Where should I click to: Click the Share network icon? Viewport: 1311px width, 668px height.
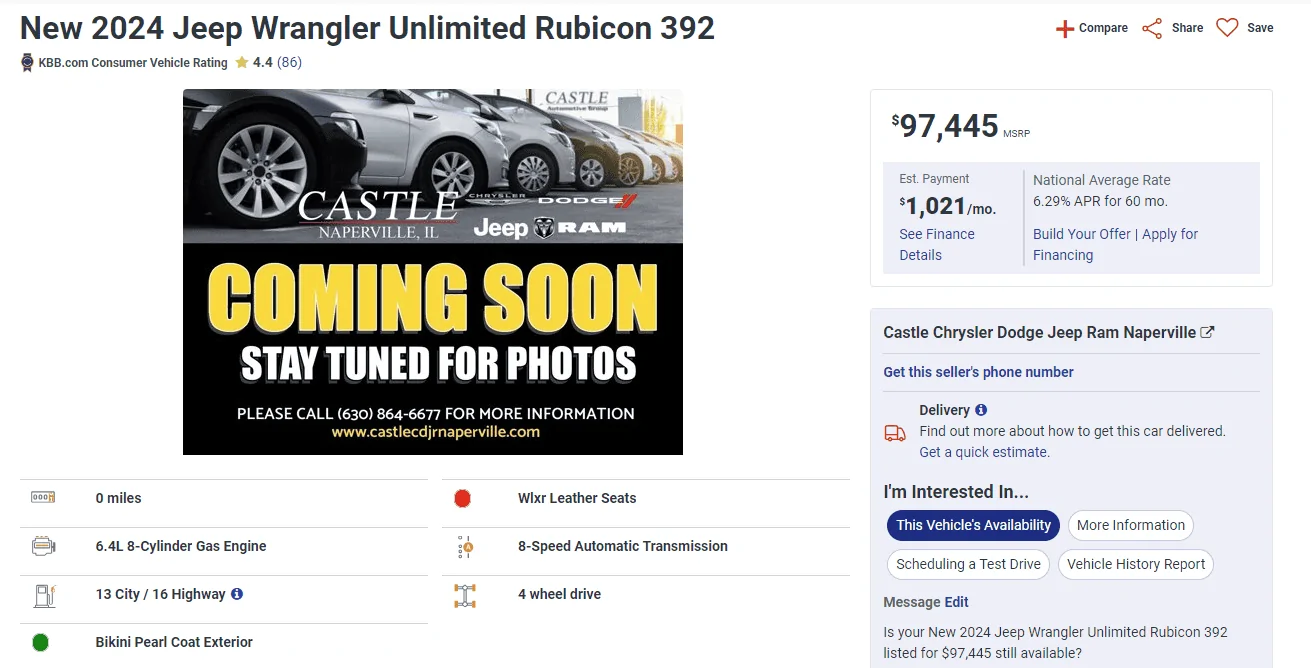(1152, 28)
